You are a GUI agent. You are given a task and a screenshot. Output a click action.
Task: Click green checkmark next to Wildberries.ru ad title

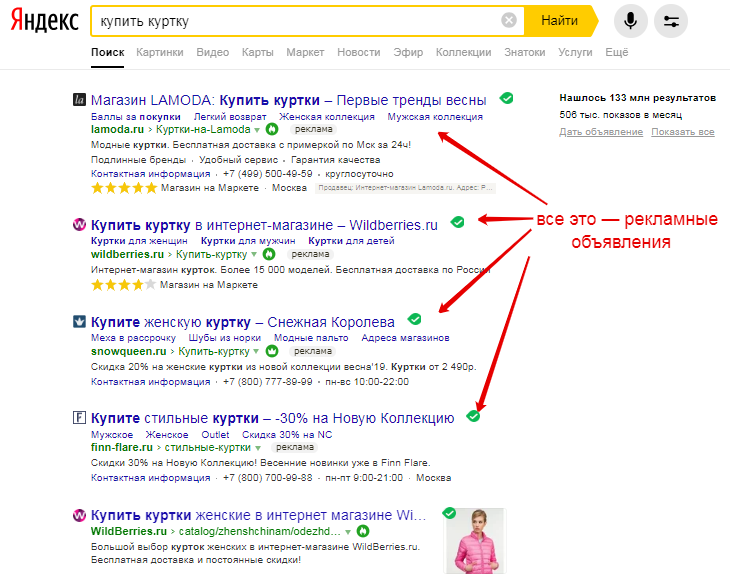point(457,222)
